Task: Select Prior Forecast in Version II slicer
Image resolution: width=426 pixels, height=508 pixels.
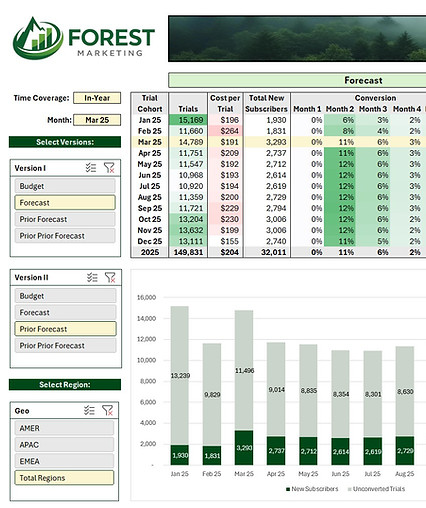Action: pos(65,329)
